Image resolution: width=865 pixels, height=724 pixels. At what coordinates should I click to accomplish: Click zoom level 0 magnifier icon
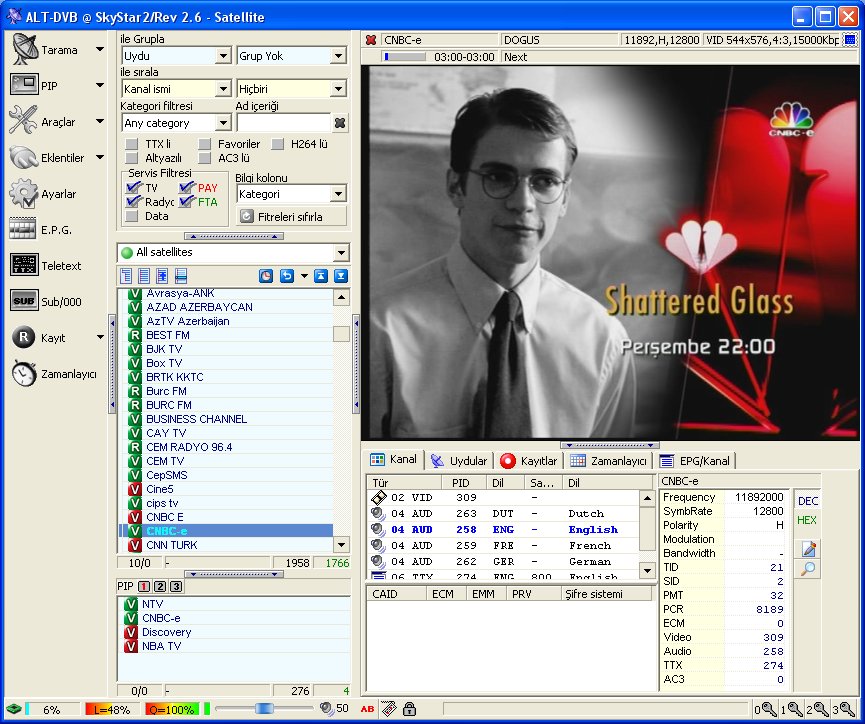click(x=766, y=709)
